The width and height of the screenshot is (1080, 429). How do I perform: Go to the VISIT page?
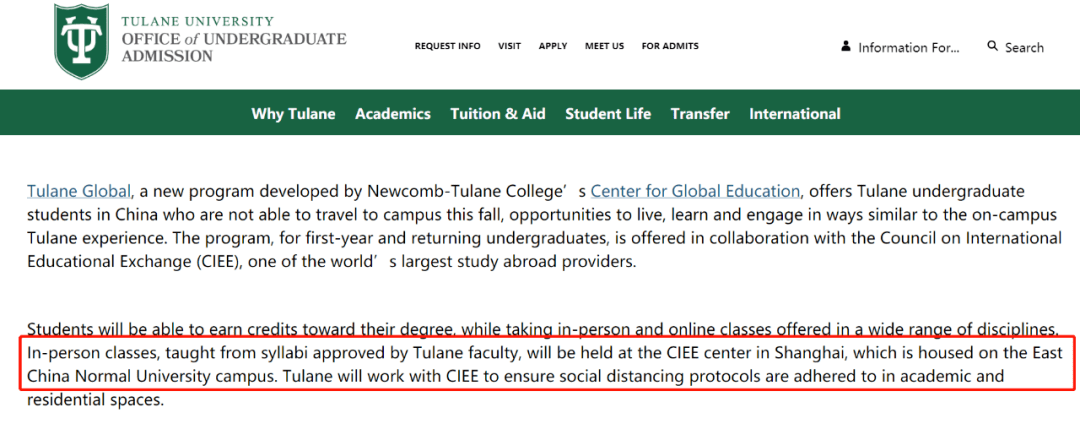pyautogui.click(x=510, y=46)
